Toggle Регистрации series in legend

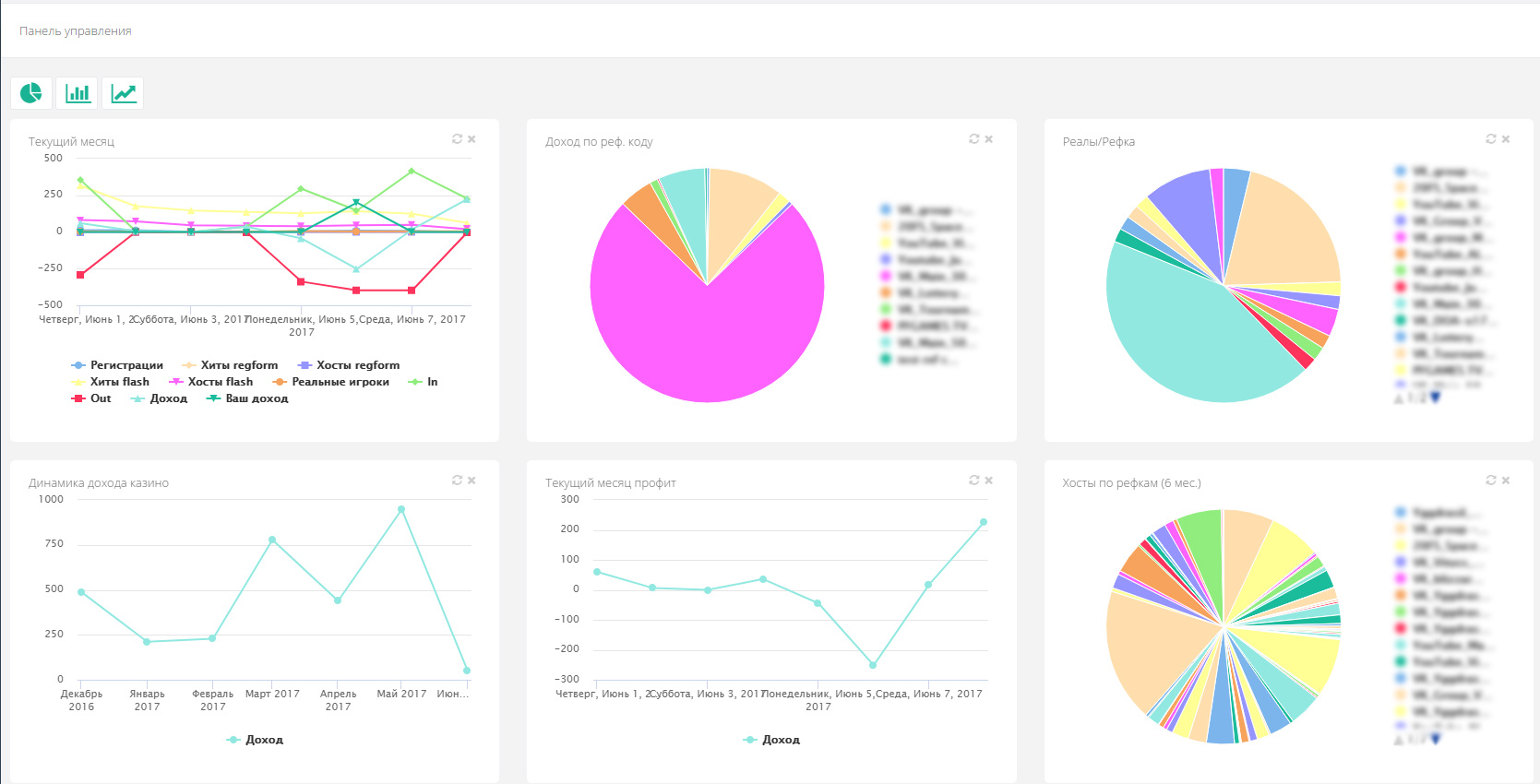[x=117, y=365]
